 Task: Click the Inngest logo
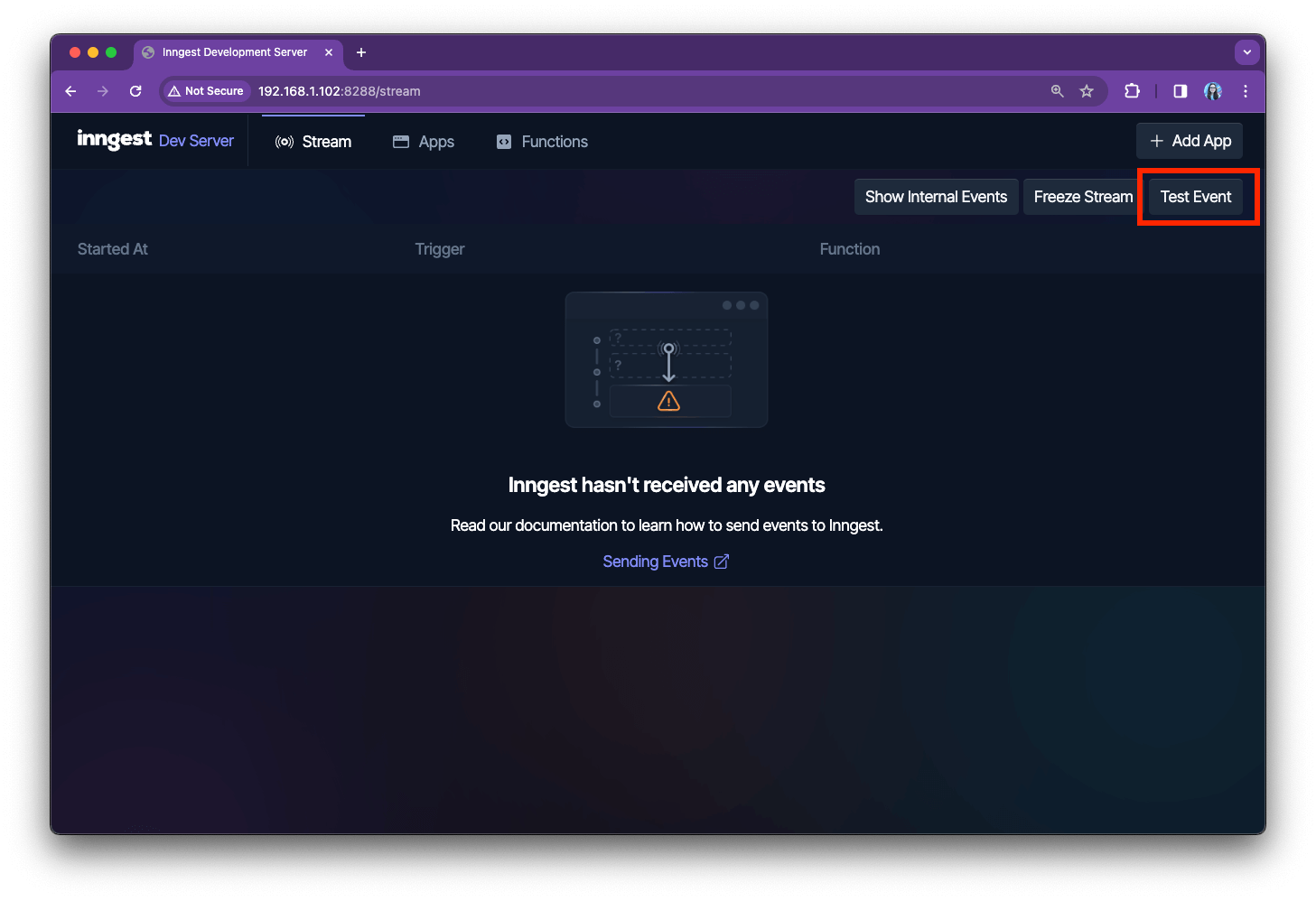click(114, 139)
